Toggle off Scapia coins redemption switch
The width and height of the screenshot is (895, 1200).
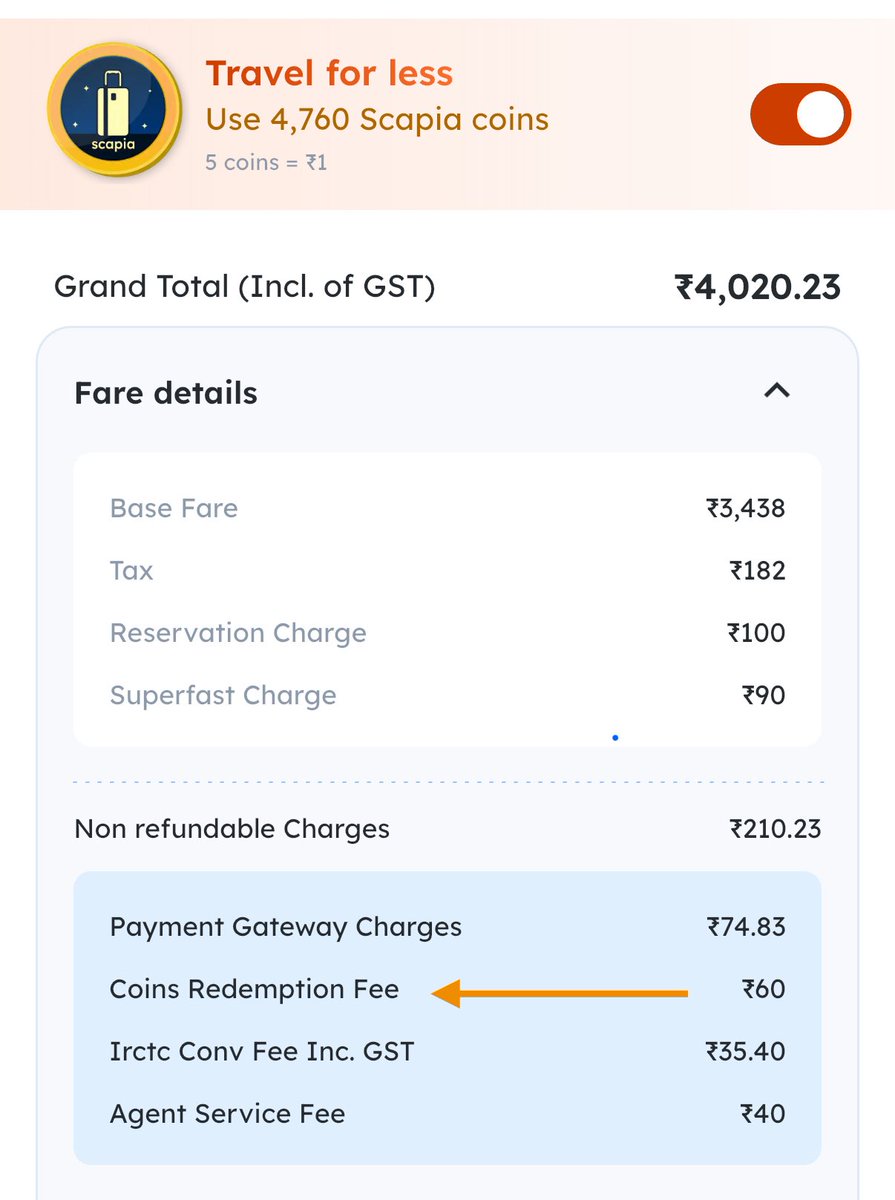(800, 115)
